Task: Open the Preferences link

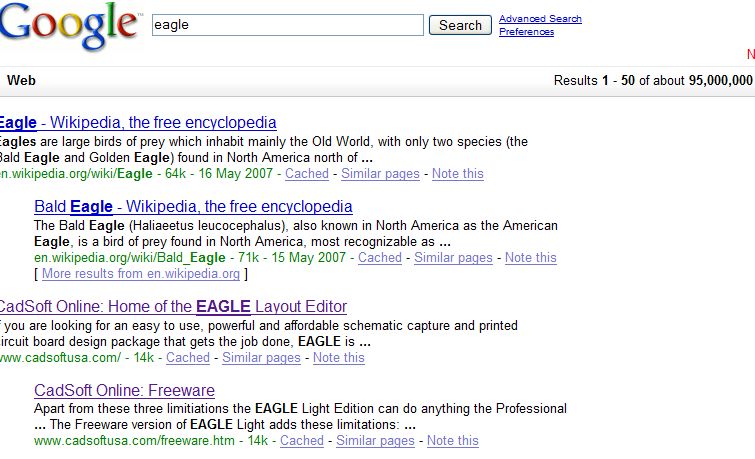Action: click(526, 32)
